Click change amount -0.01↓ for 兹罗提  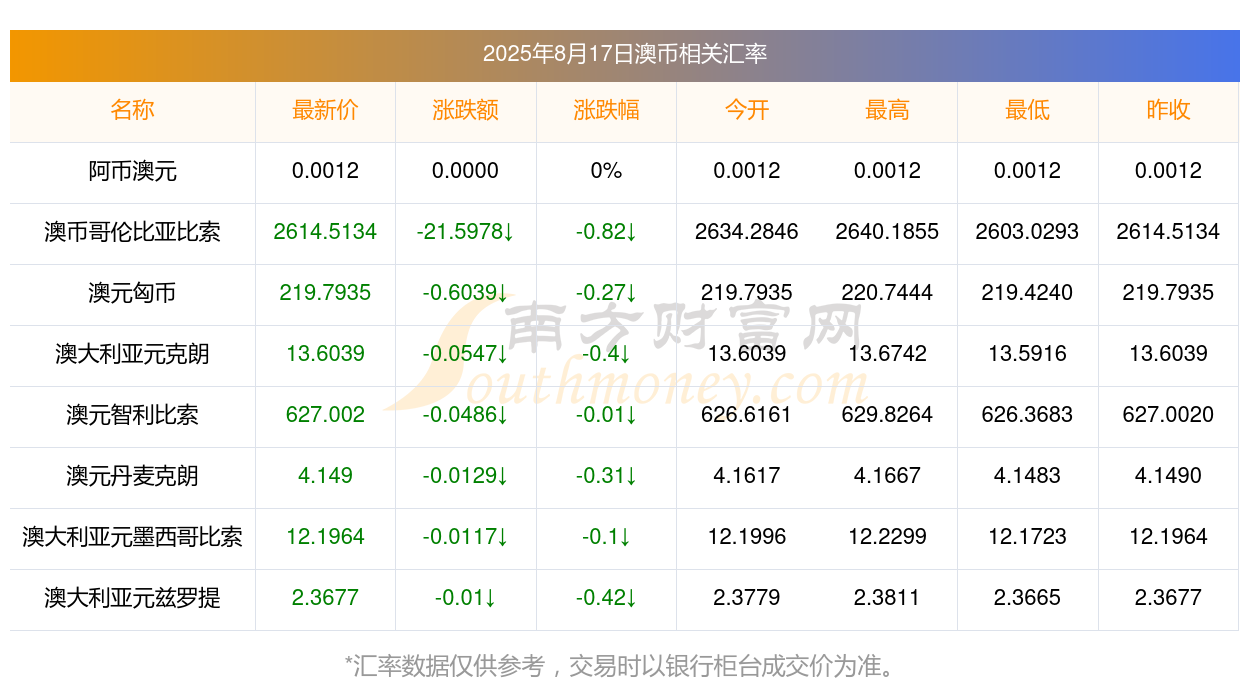pos(466,598)
